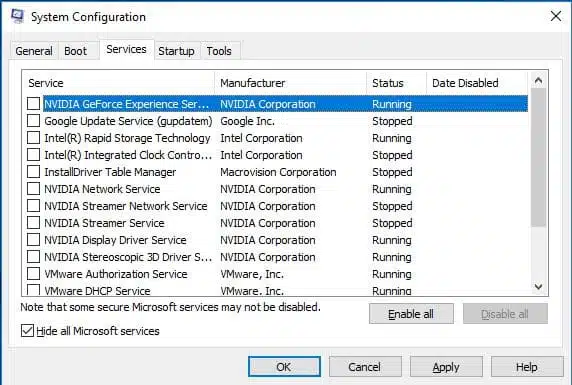Enable NVIDIA Streamer Network Service checkbox
Screen dimensions: 572x385
(33, 206)
